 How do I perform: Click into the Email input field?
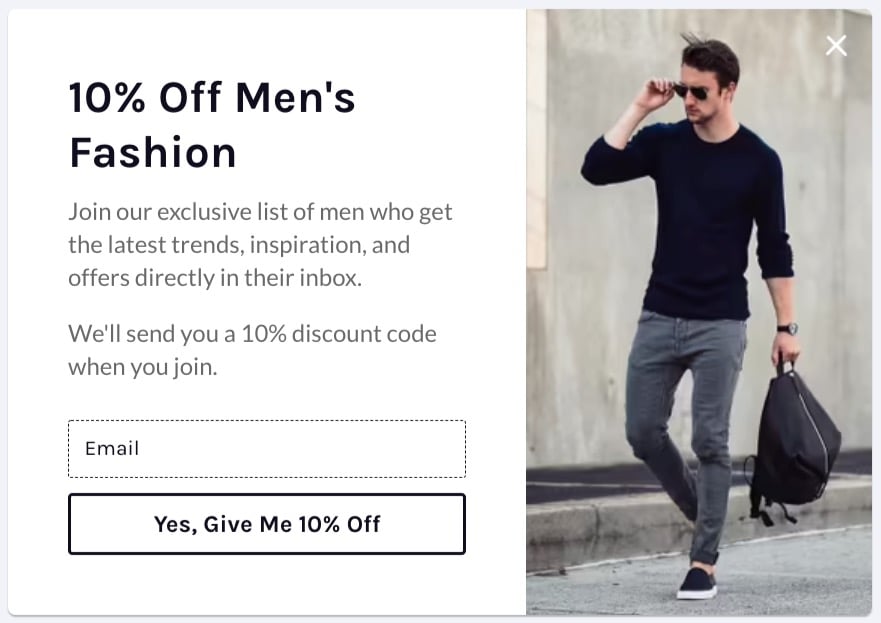pos(266,449)
